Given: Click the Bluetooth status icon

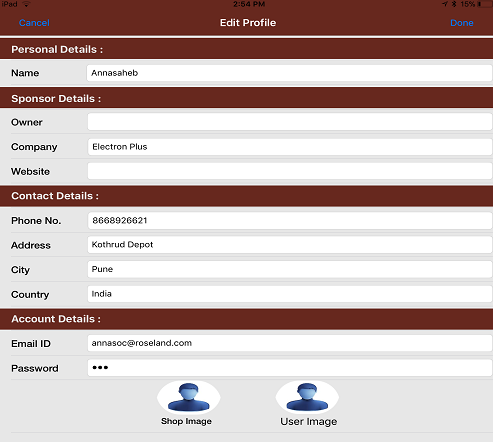Looking at the screenshot, I should [454, 4].
